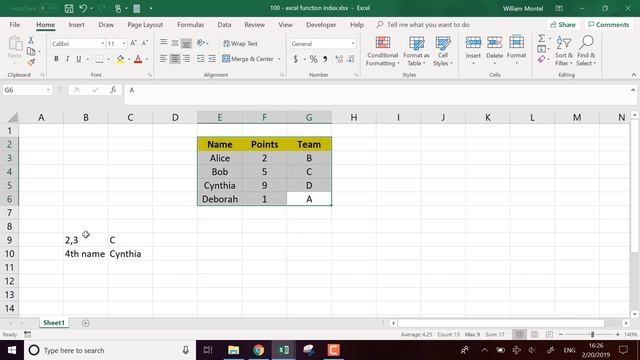640x360 pixels.
Task: Click the red Font Color A
Action: (x=138, y=60)
